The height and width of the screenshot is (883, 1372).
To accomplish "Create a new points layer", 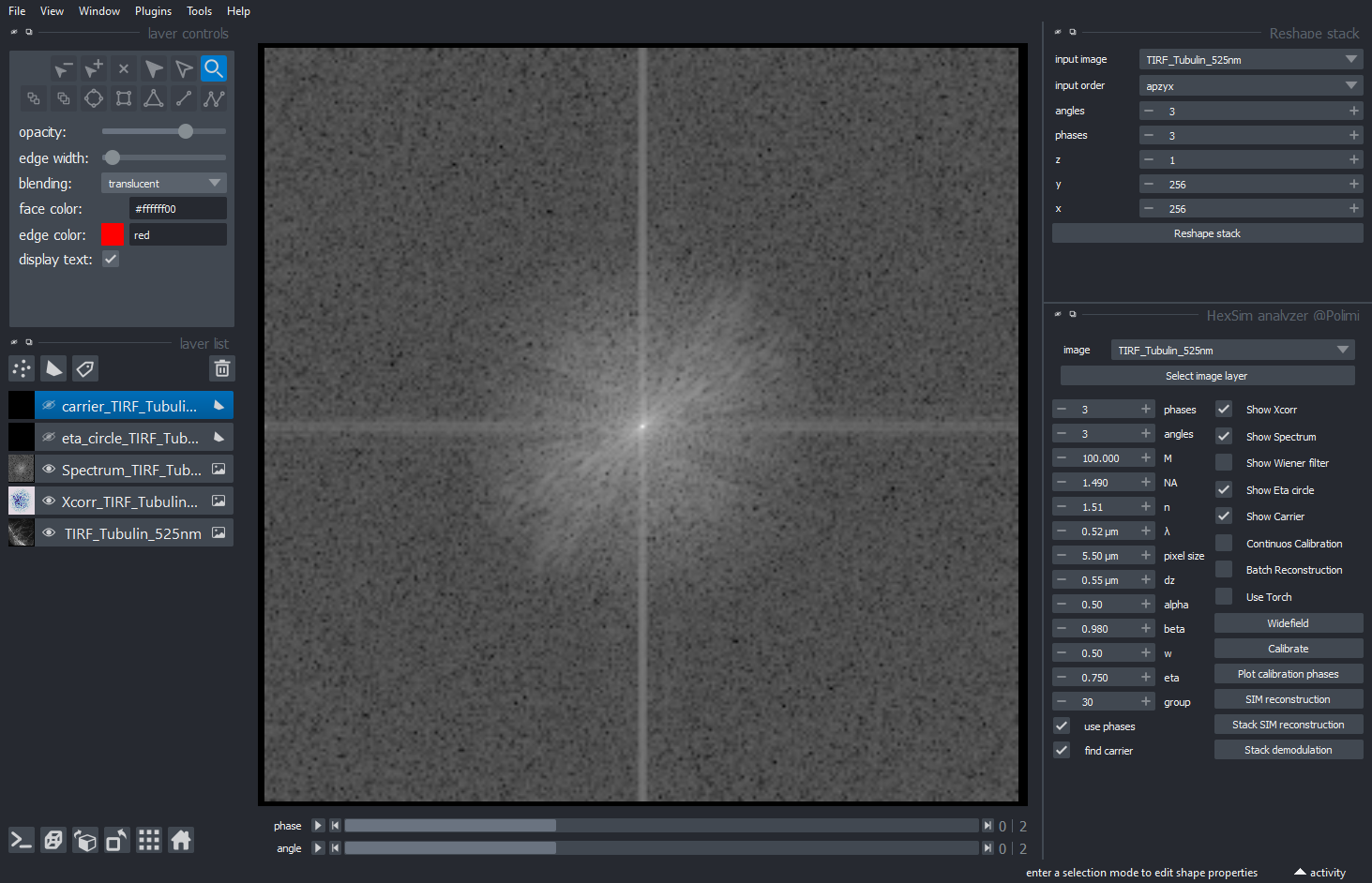I will pos(22,368).
